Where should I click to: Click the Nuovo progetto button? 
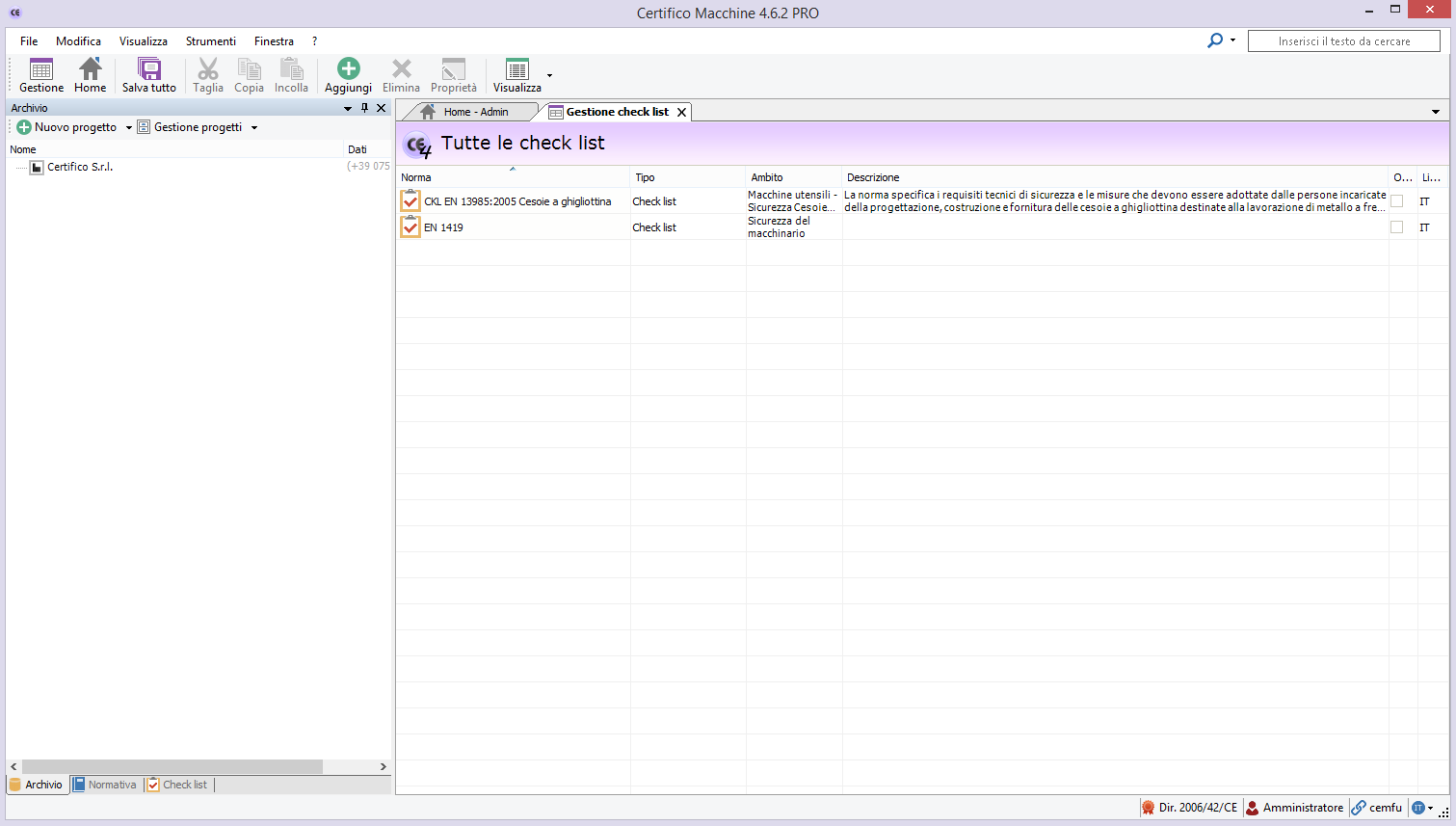(x=66, y=127)
